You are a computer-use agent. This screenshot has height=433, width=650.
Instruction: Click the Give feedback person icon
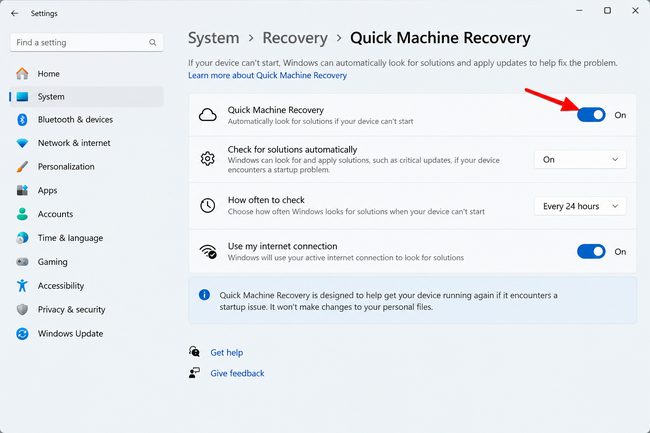(194, 373)
